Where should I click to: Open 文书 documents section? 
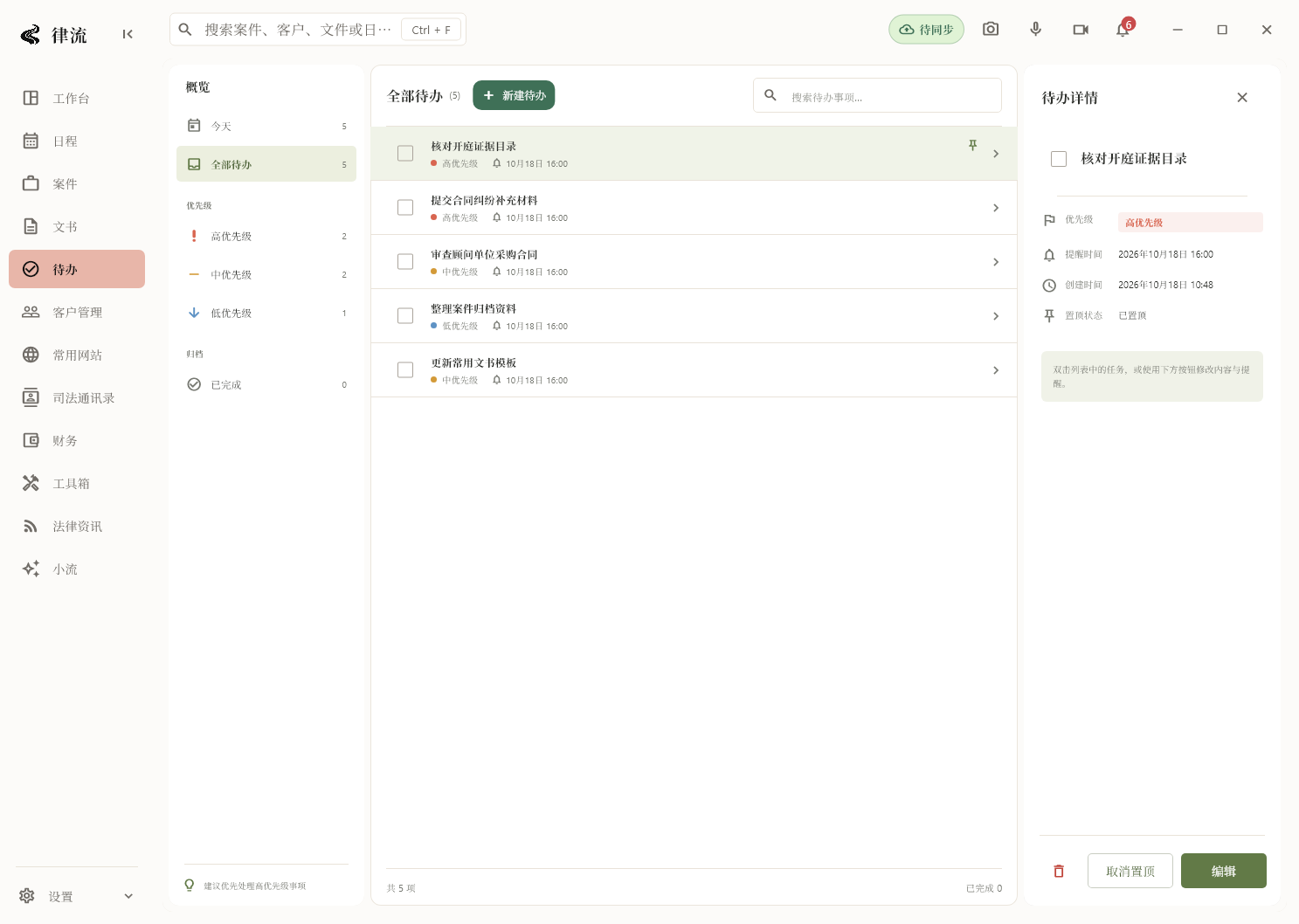pos(77,226)
